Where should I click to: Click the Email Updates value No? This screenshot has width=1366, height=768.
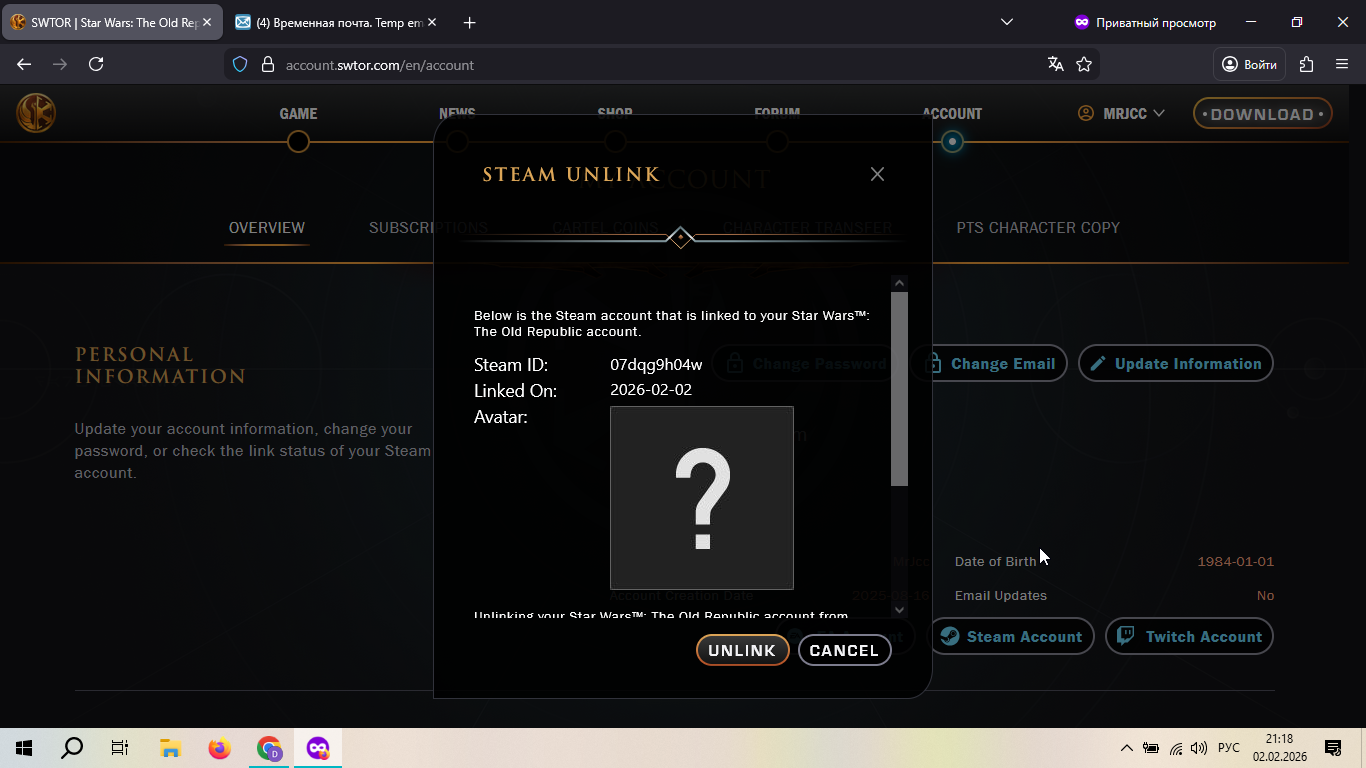[x=1265, y=596]
